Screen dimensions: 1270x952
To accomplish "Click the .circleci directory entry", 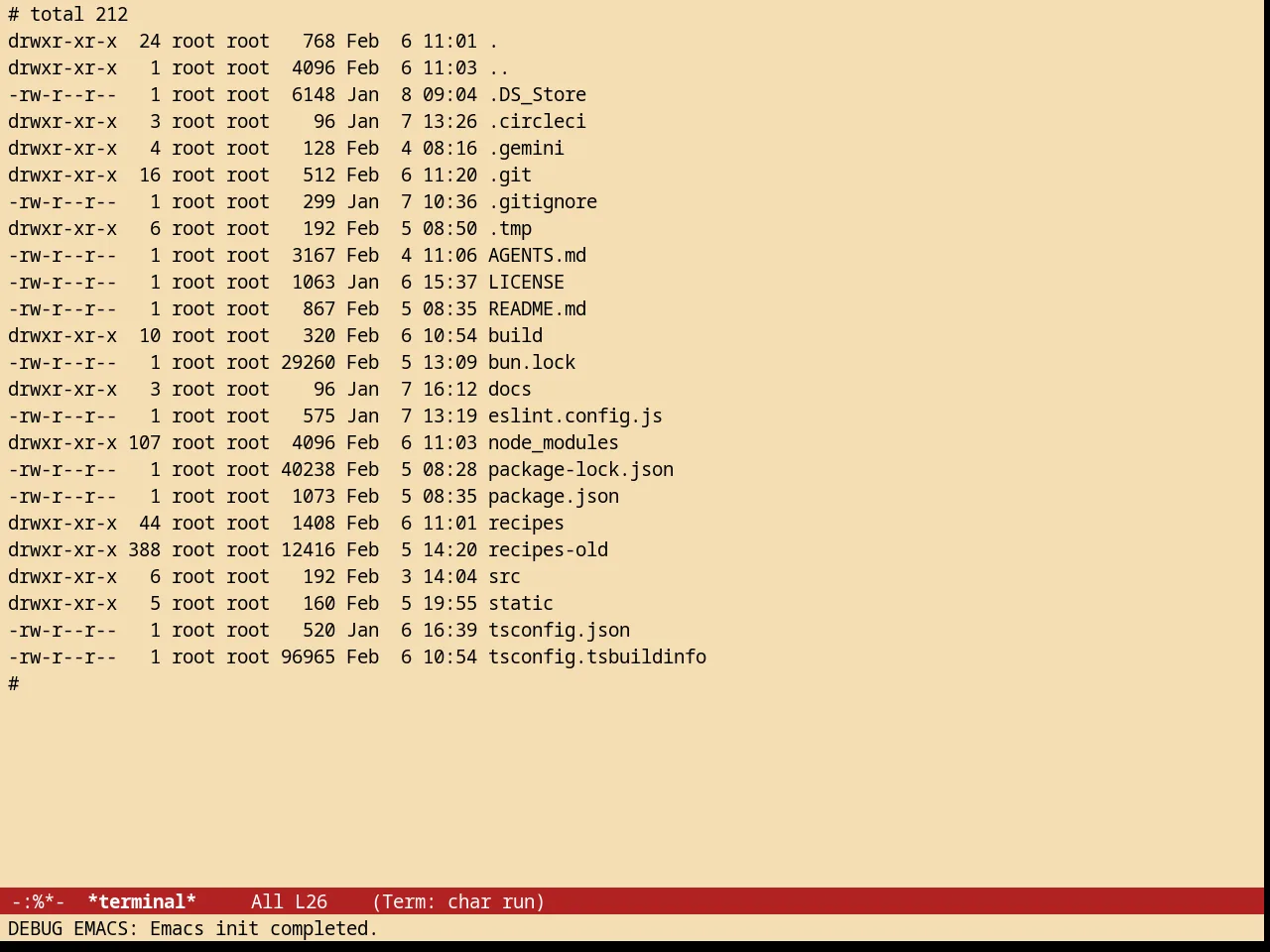I will [x=537, y=121].
